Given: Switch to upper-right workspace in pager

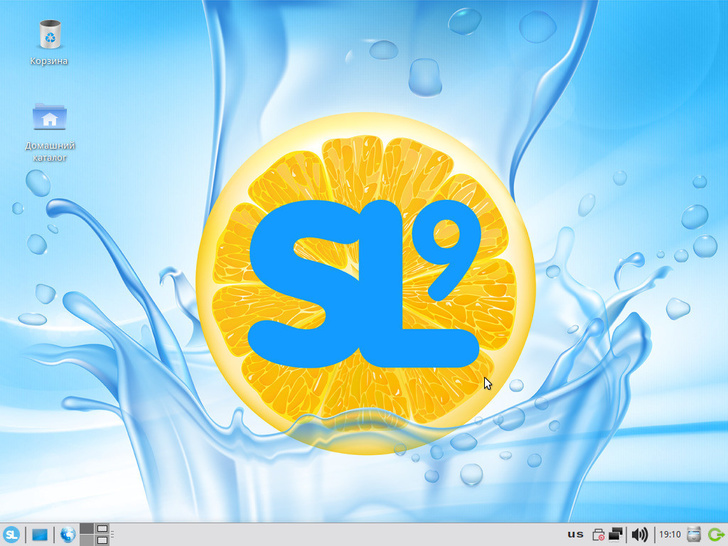Looking at the screenshot, I should (102, 529).
